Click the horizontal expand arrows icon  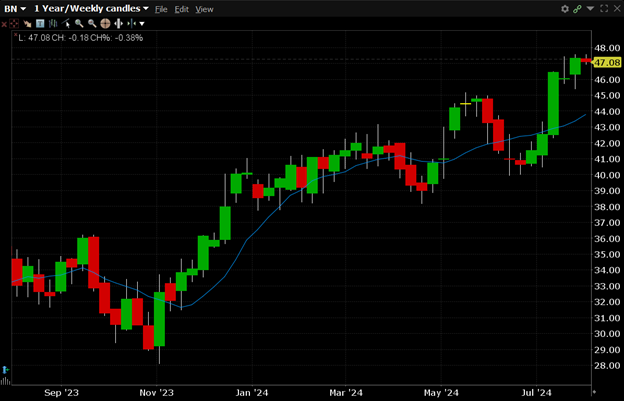118,24
